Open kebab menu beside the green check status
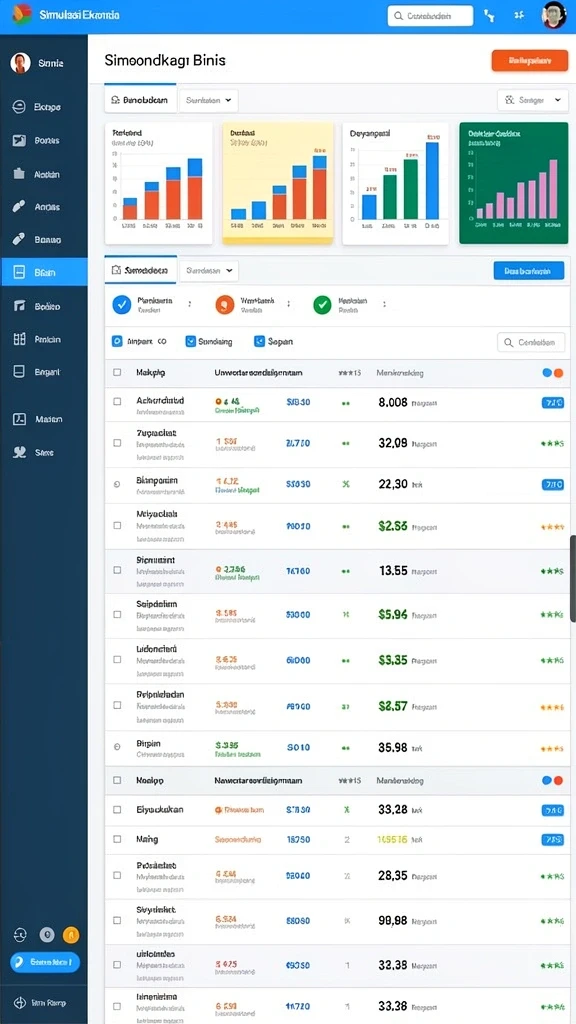Screen dimensions: 576x1024 tap(384, 304)
